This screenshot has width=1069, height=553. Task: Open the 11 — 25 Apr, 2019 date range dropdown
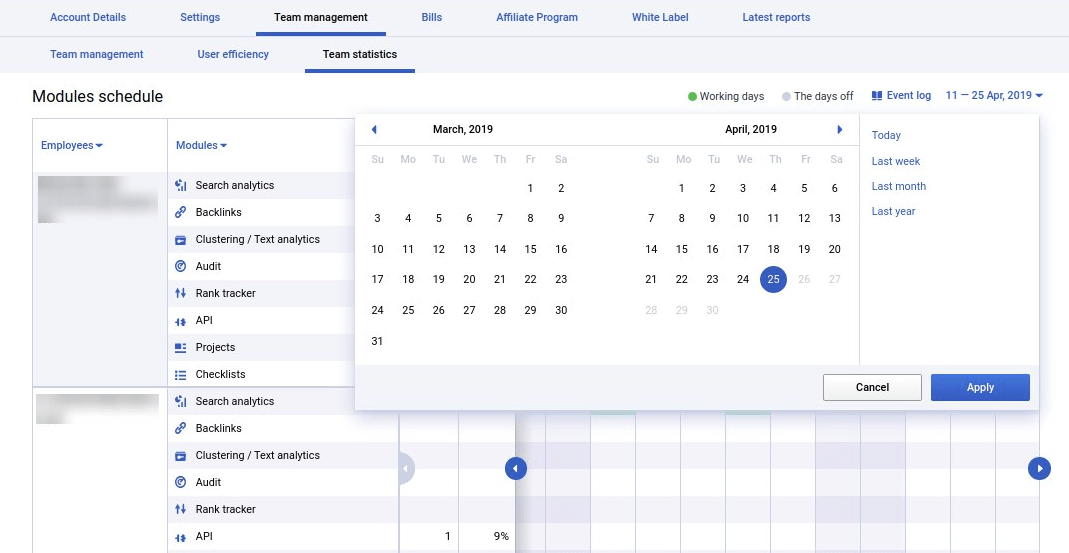994,96
